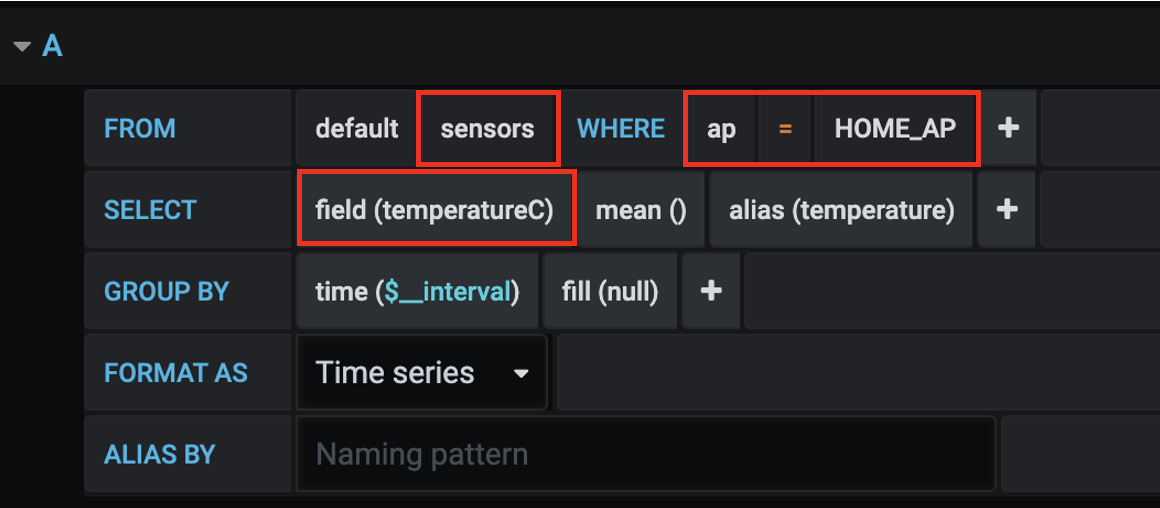Open the mean () aggregation part

coord(641,210)
